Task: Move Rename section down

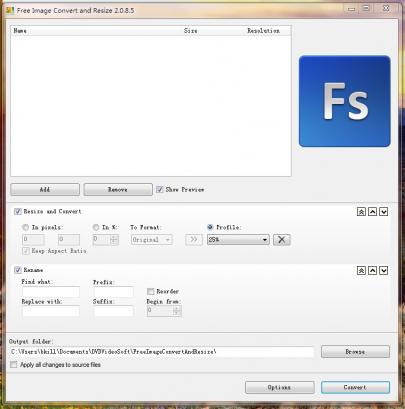Action: pyautogui.click(x=384, y=270)
